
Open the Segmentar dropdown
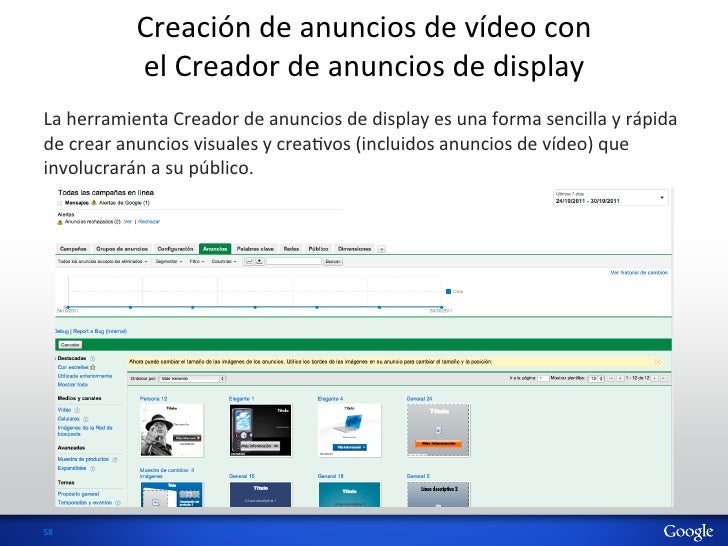coord(169,261)
